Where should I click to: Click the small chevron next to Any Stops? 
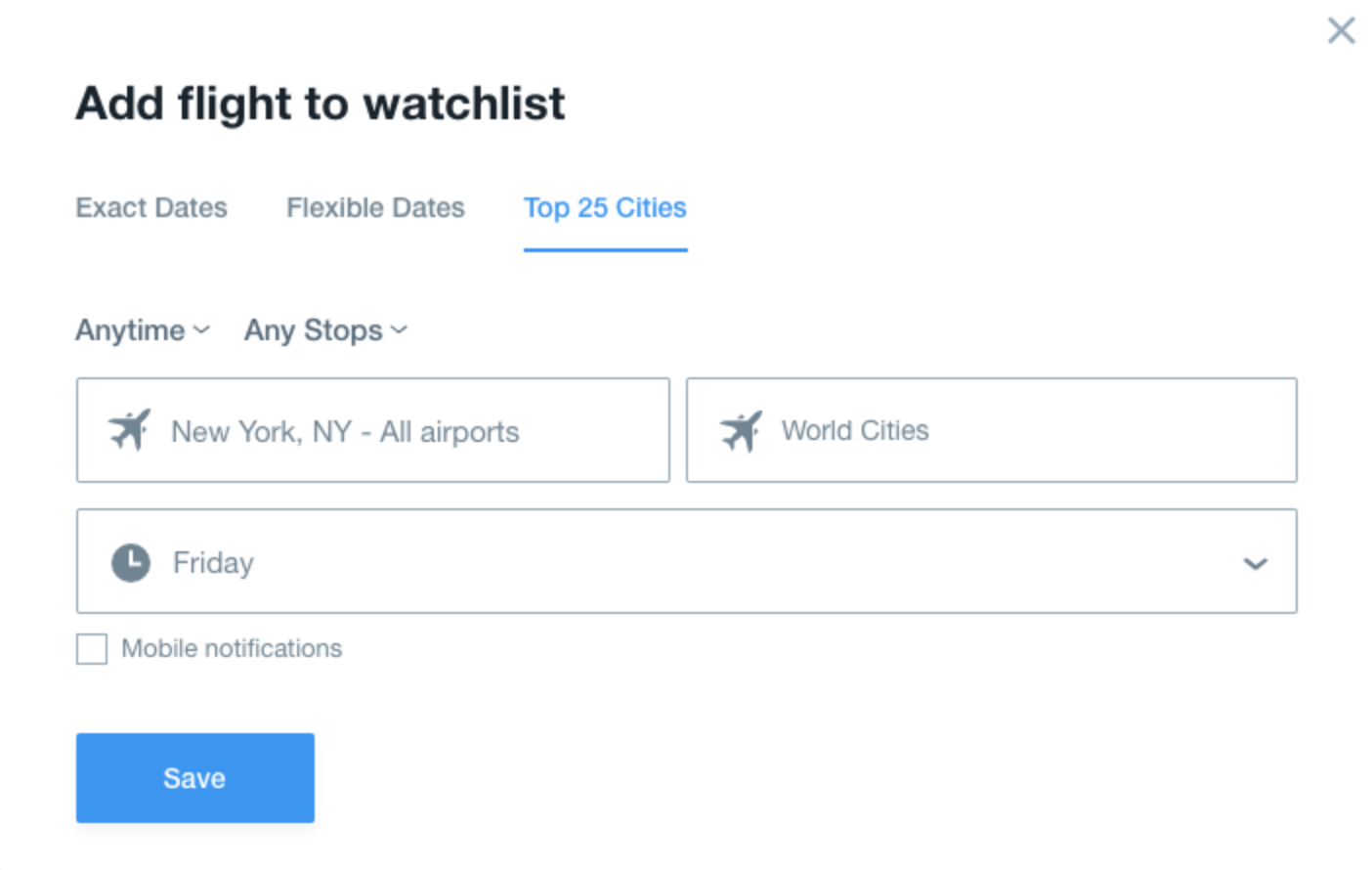(x=399, y=330)
